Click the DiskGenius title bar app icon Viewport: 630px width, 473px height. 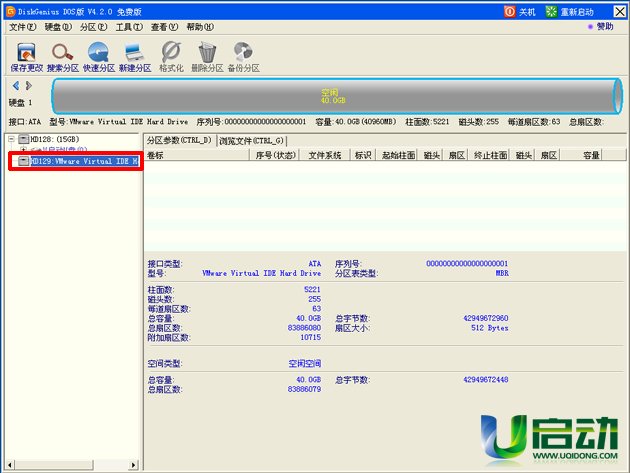(11, 11)
